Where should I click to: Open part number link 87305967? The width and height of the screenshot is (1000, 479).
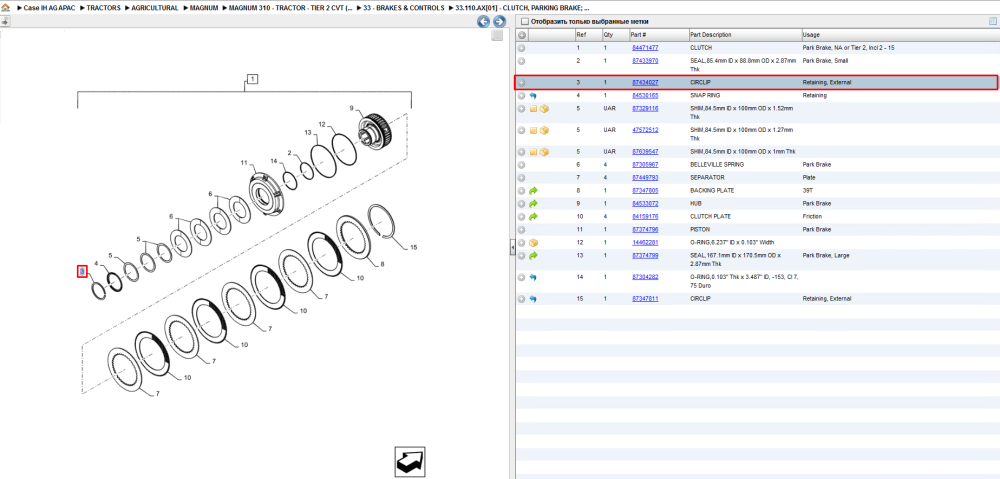[x=645, y=165]
